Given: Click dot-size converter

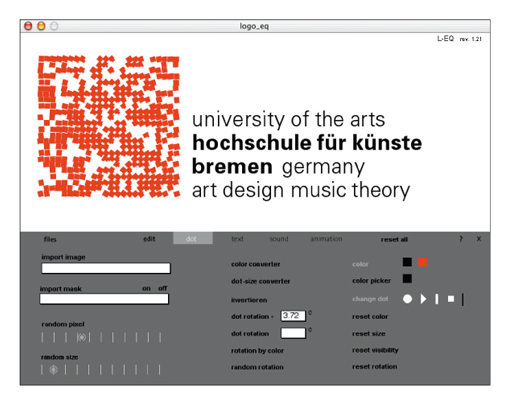Looking at the screenshot, I should (x=261, y=281).
